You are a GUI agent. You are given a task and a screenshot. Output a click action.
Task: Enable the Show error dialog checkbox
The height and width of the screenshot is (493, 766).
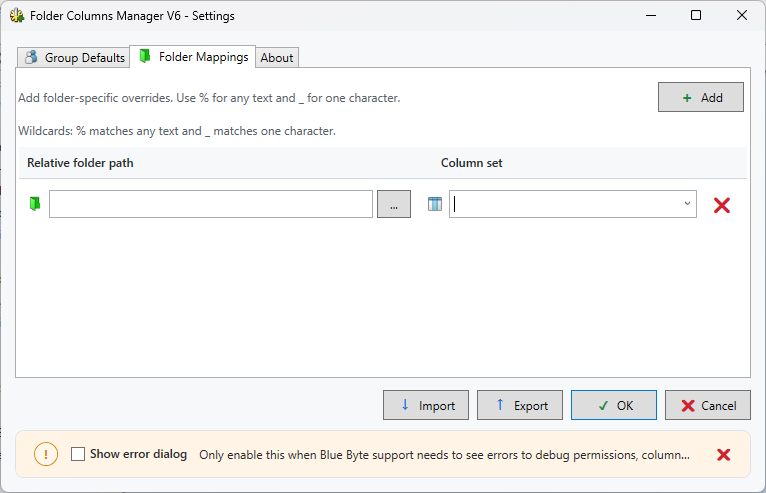pos(78,454)
